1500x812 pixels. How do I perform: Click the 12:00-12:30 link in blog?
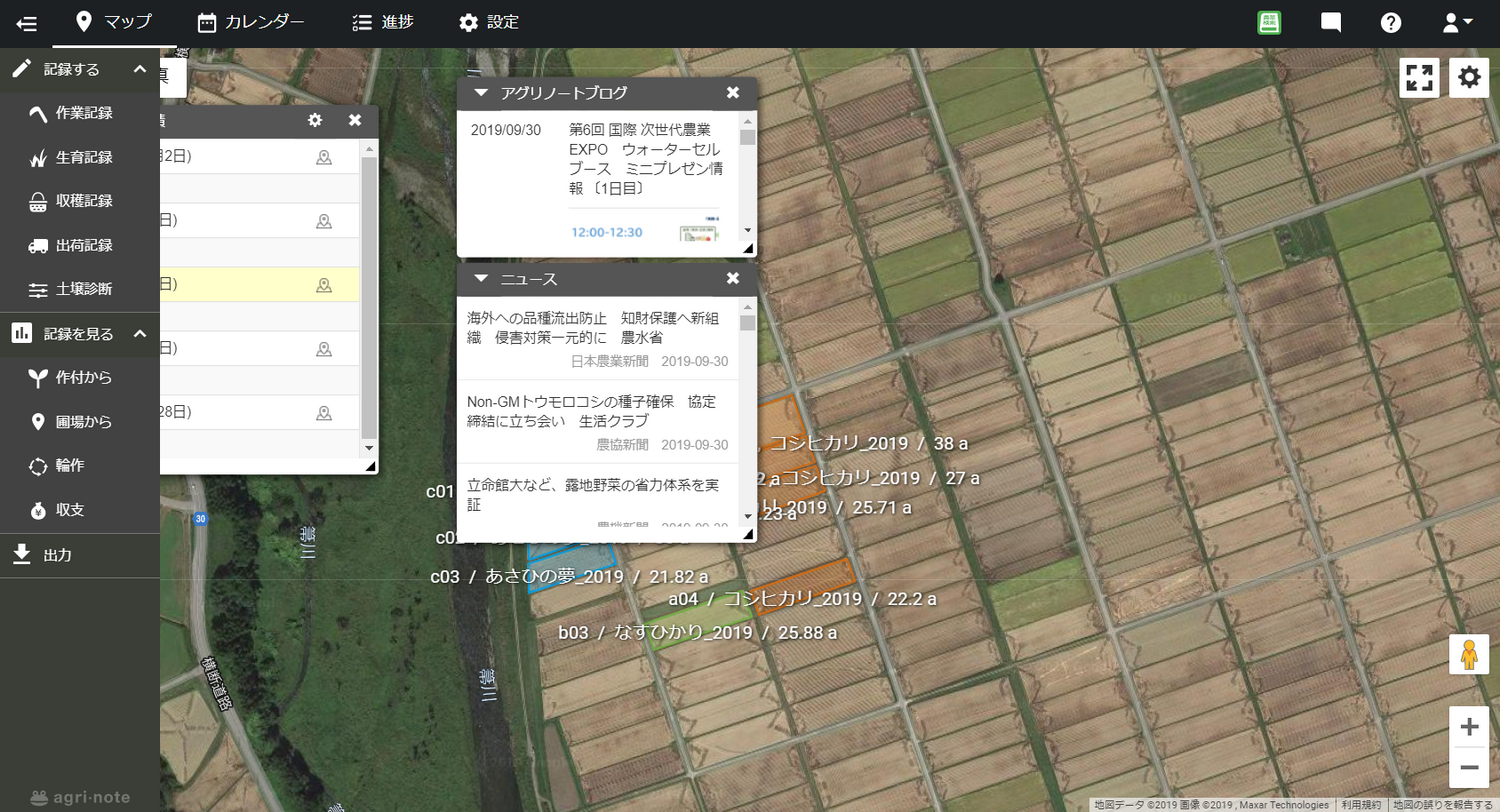tap(607, 232)
